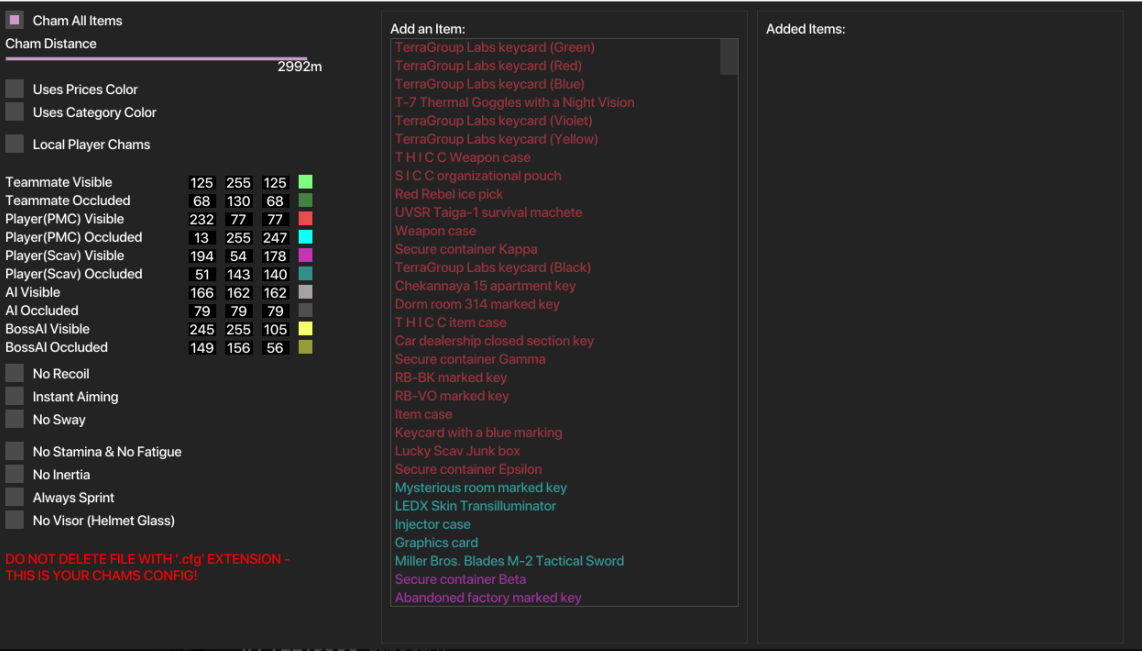Select RB-BK marked key item
This screenshot has width=1142, height=651.
[451, 377]
